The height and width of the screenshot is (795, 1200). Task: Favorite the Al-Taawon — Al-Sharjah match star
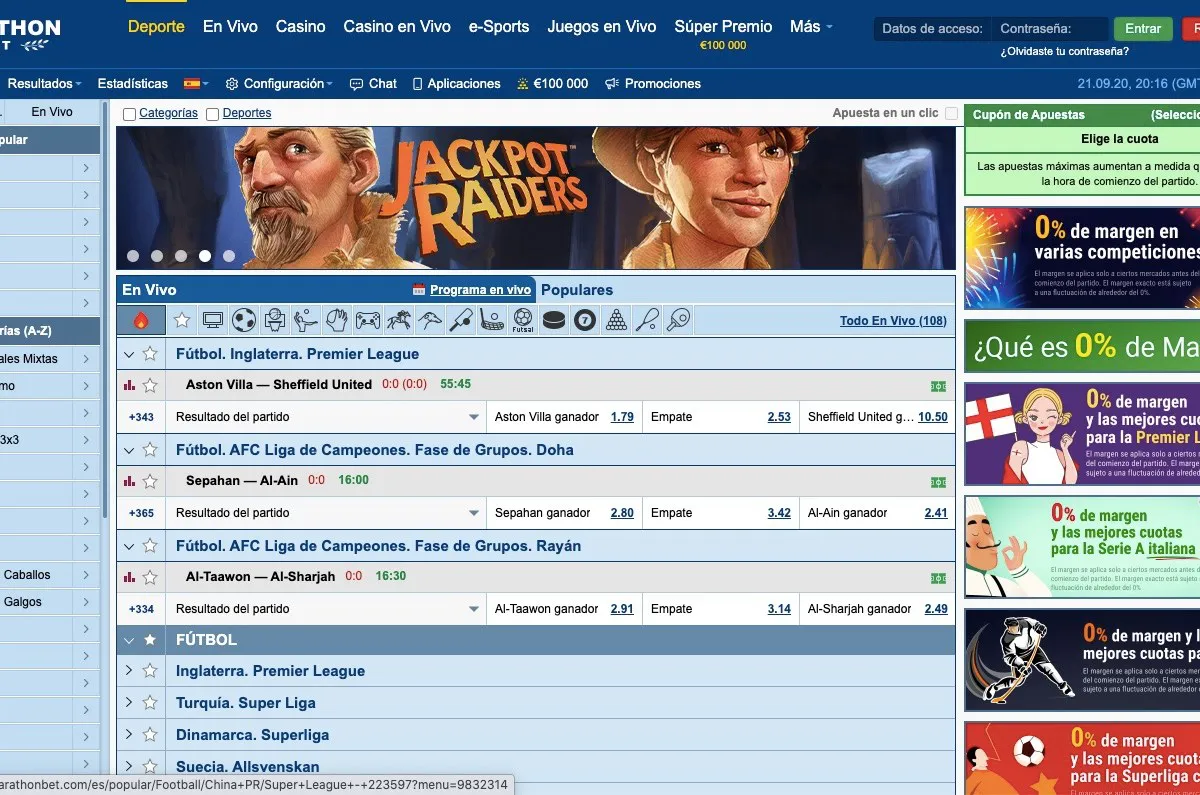click(150, 577)
